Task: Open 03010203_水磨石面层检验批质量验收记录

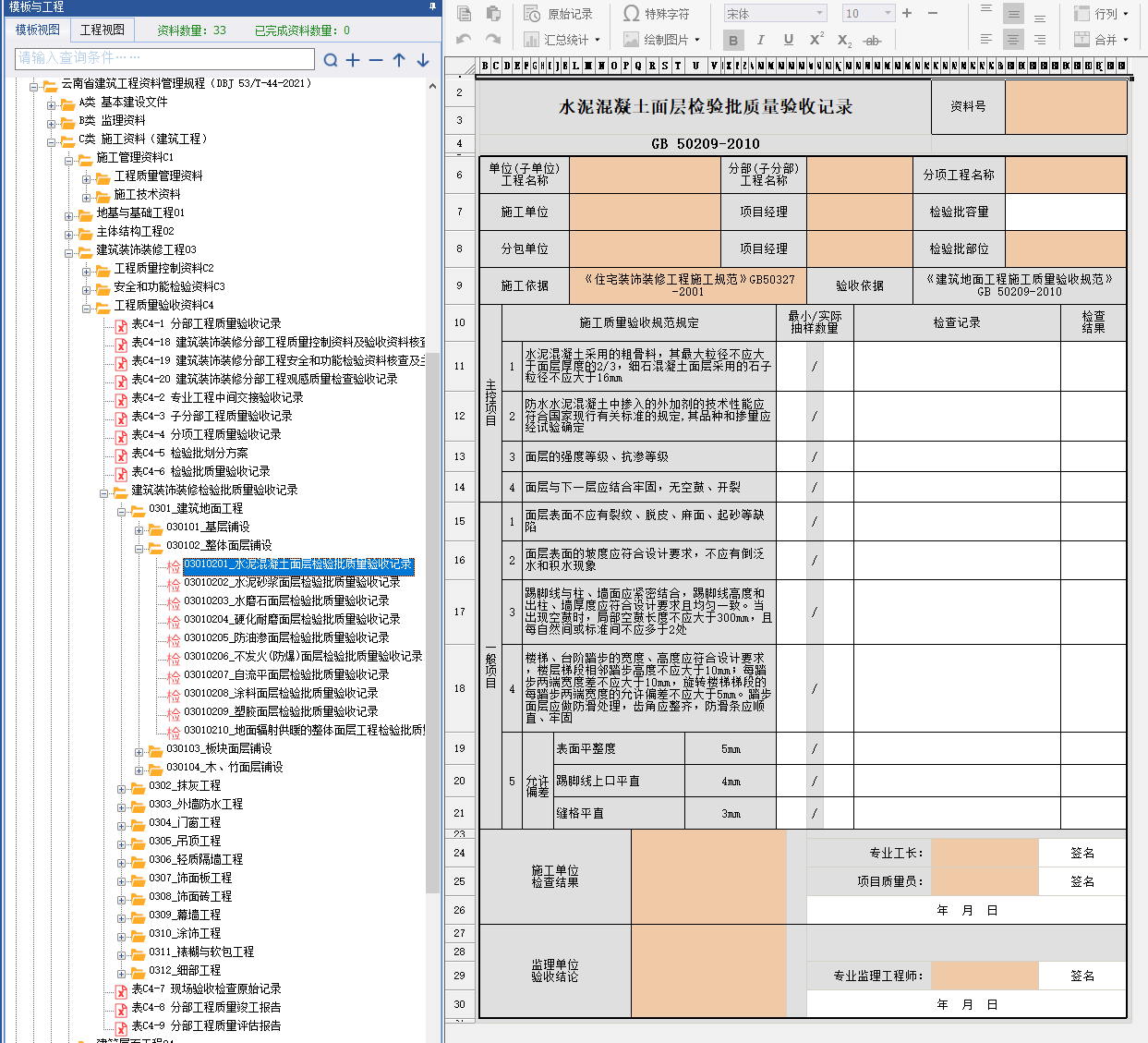Action: (286, 600)
